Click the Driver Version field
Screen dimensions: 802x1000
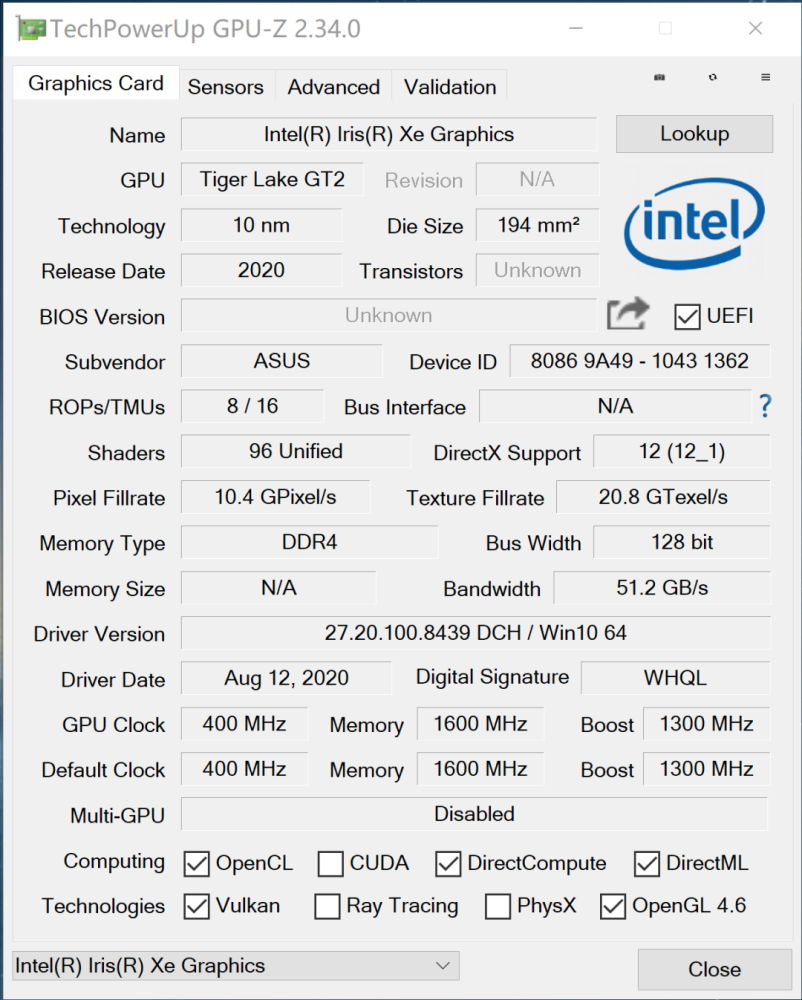[x=475, y=633]
